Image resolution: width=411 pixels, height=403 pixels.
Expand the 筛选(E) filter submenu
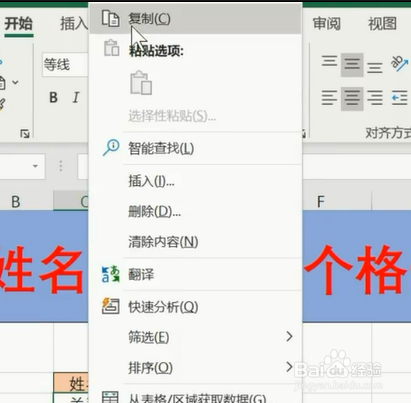coord(196,337)
